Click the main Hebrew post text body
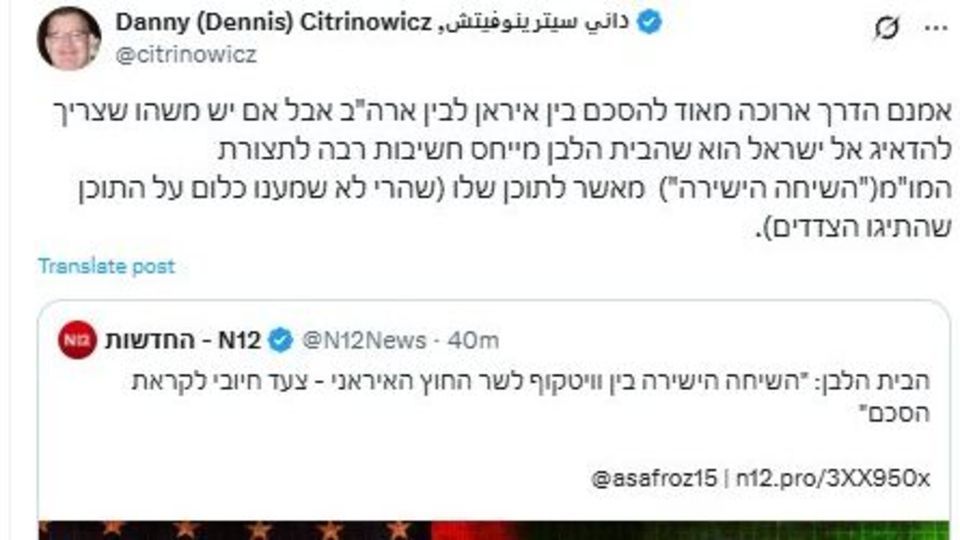The height and width of the screenshot is (540, 960). 500,165
